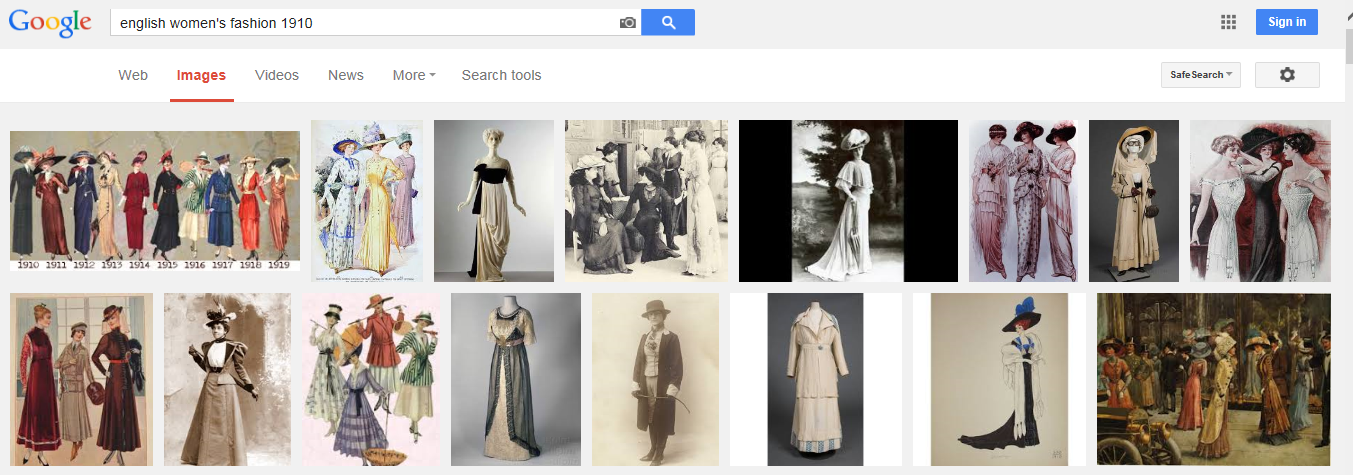
Task: Open the white gown photo with black bars
Action: click(848, 201)
